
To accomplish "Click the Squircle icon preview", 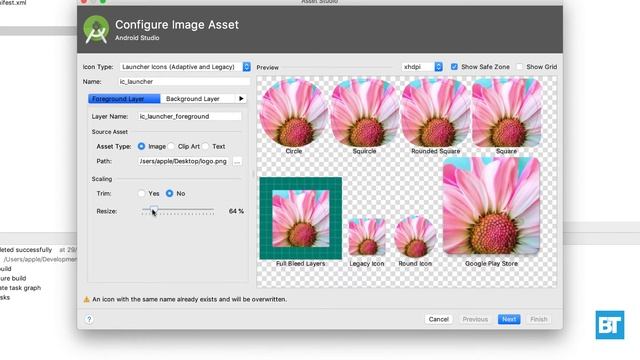I will pyautogui.click(x=364, y=113).
